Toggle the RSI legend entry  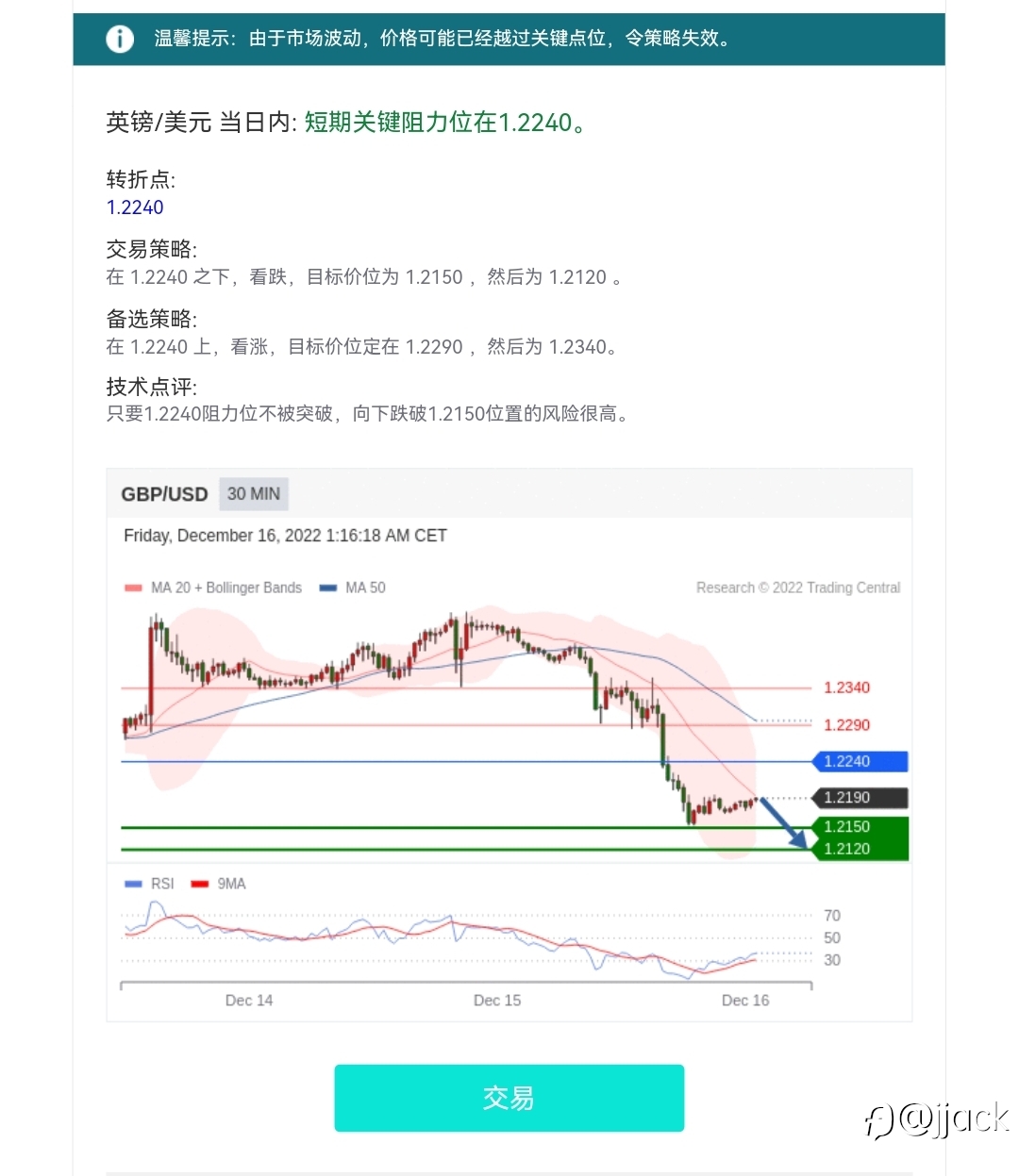click(150, 884)
